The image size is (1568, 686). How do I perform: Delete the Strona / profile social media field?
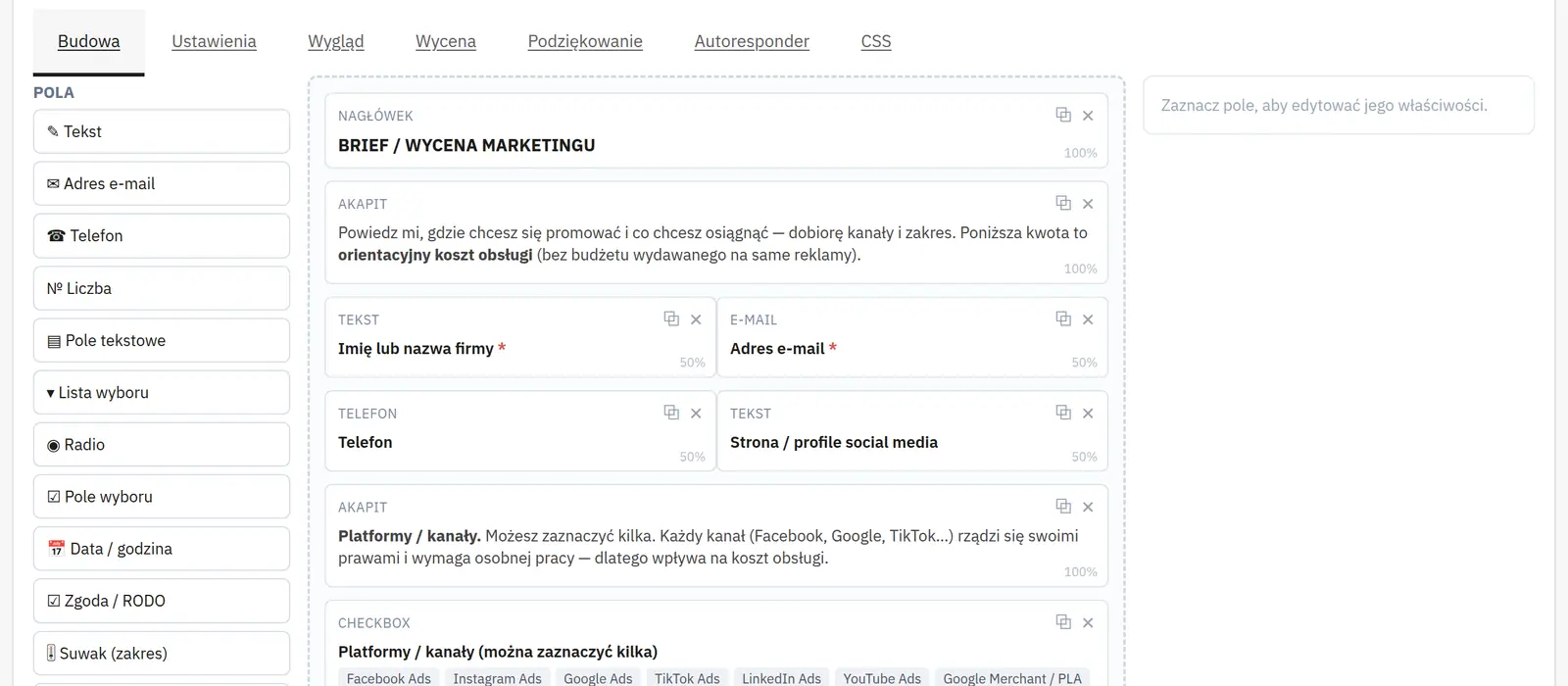[1088, 414]
